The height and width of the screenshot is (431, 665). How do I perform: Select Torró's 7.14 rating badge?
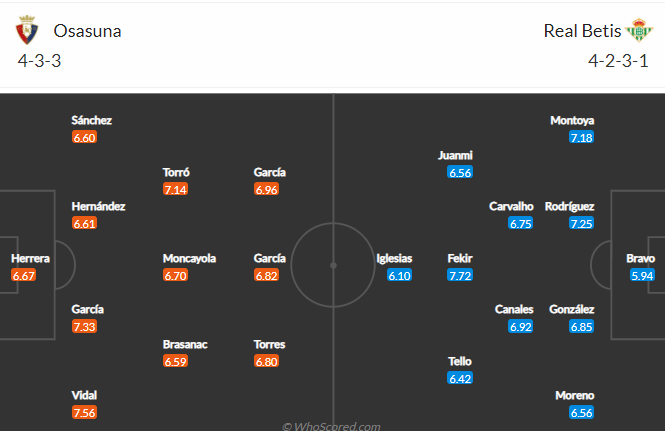coord(175,189)
